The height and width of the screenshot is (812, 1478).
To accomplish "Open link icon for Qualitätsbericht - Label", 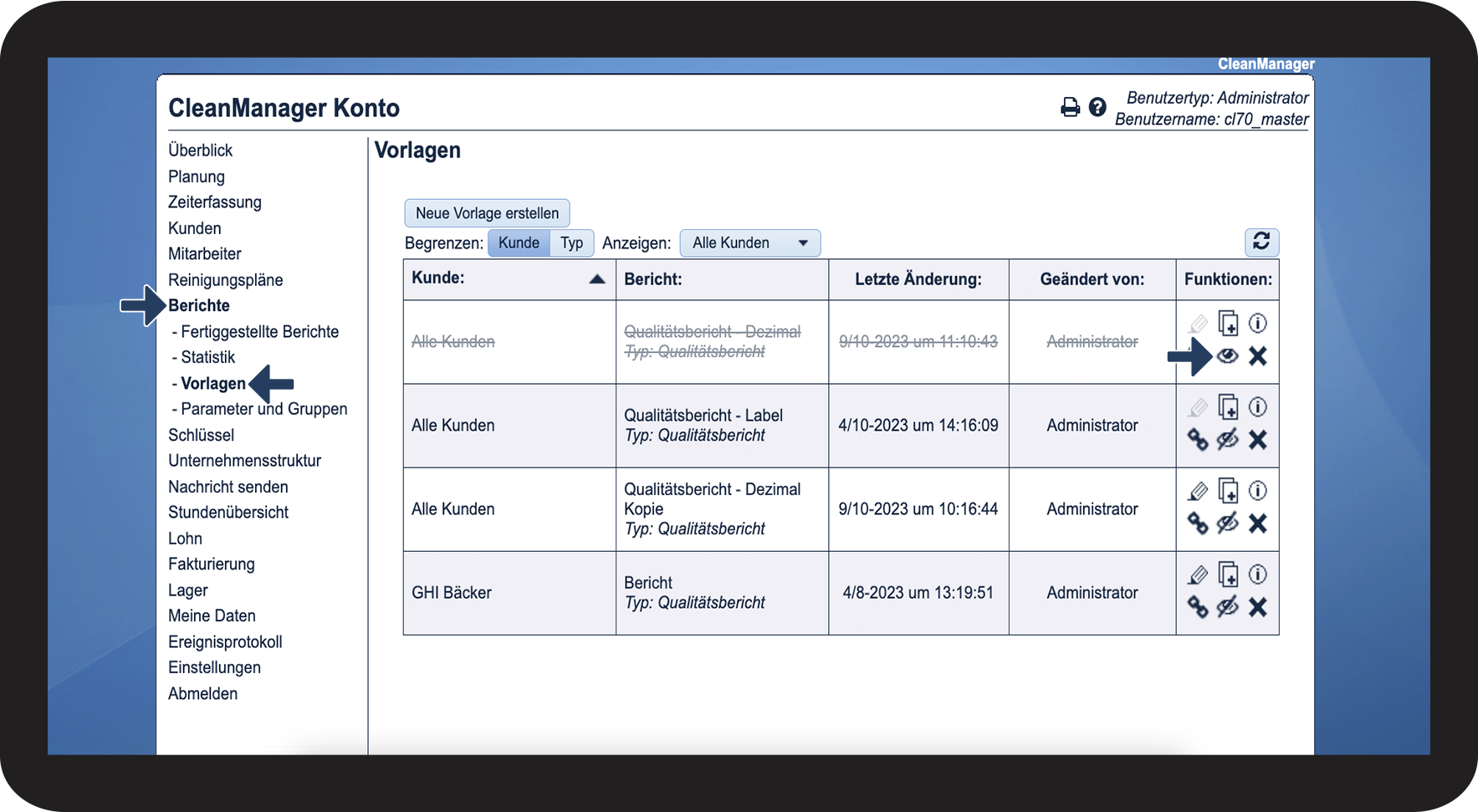I will click(1198, 440).
